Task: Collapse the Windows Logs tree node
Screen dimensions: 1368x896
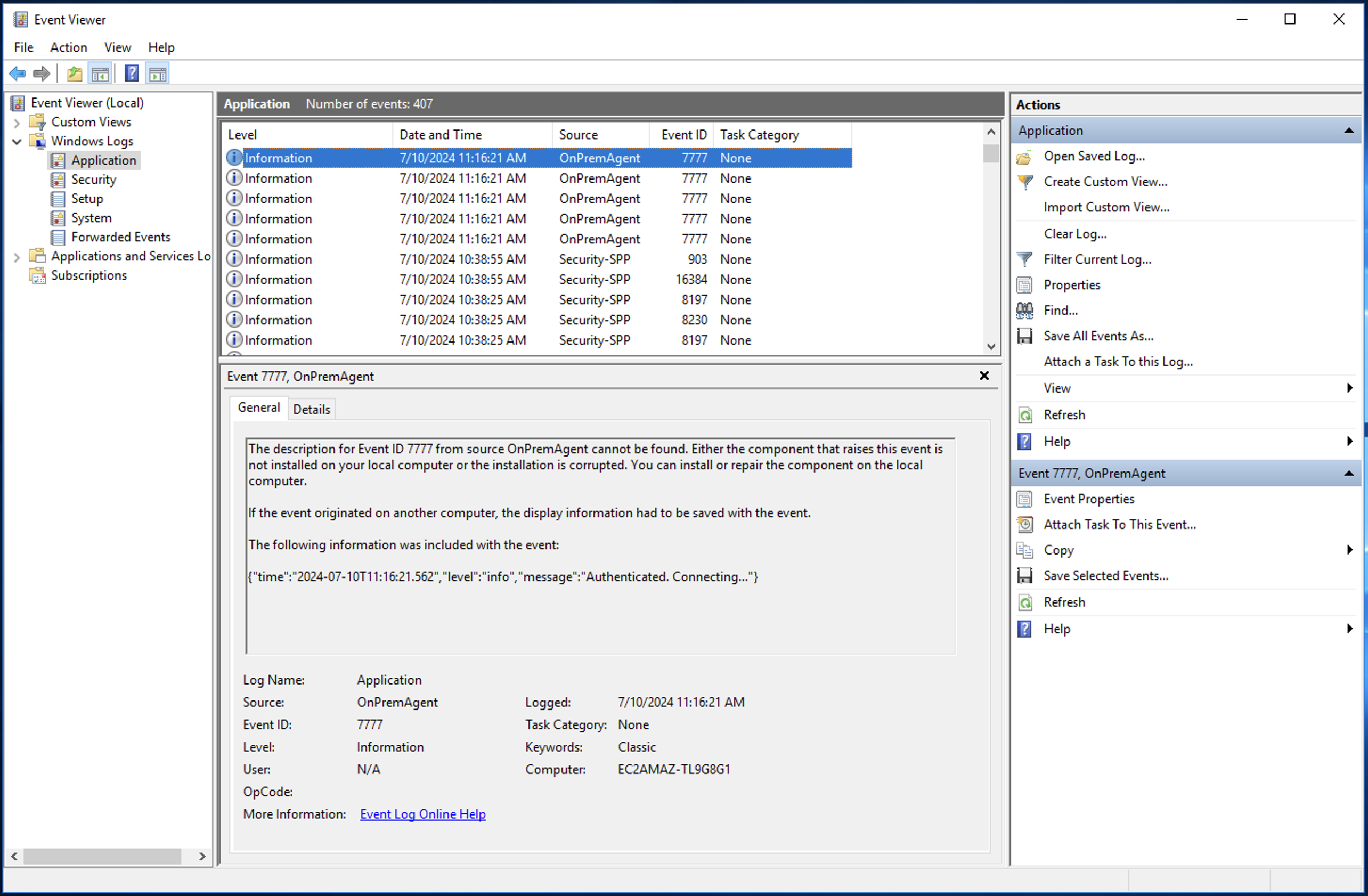Action: click(x=17, y=141)
